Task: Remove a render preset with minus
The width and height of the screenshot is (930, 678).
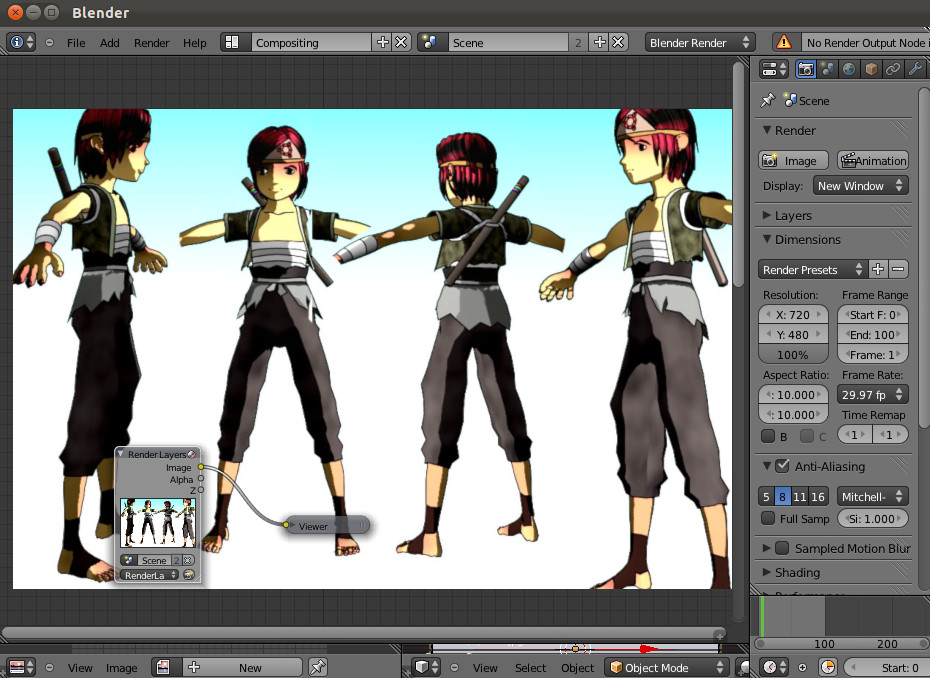Action: coord(898,269)
